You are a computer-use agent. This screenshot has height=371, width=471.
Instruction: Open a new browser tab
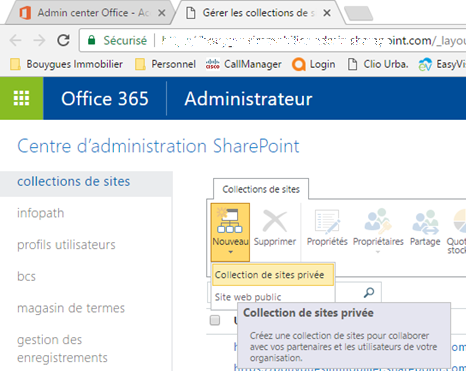coord(358,13)
